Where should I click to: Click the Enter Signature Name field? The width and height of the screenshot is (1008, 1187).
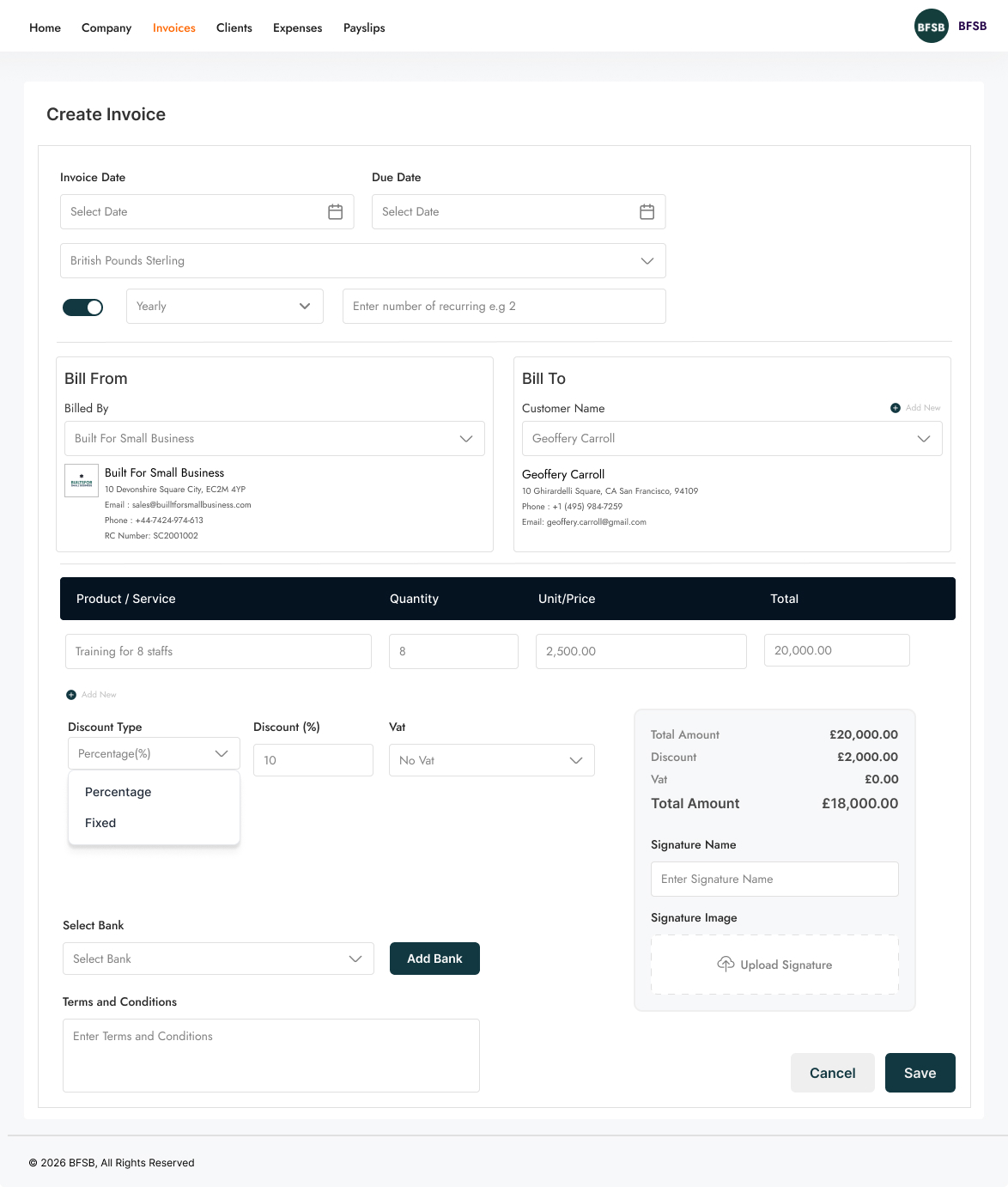tap(775, 879)
